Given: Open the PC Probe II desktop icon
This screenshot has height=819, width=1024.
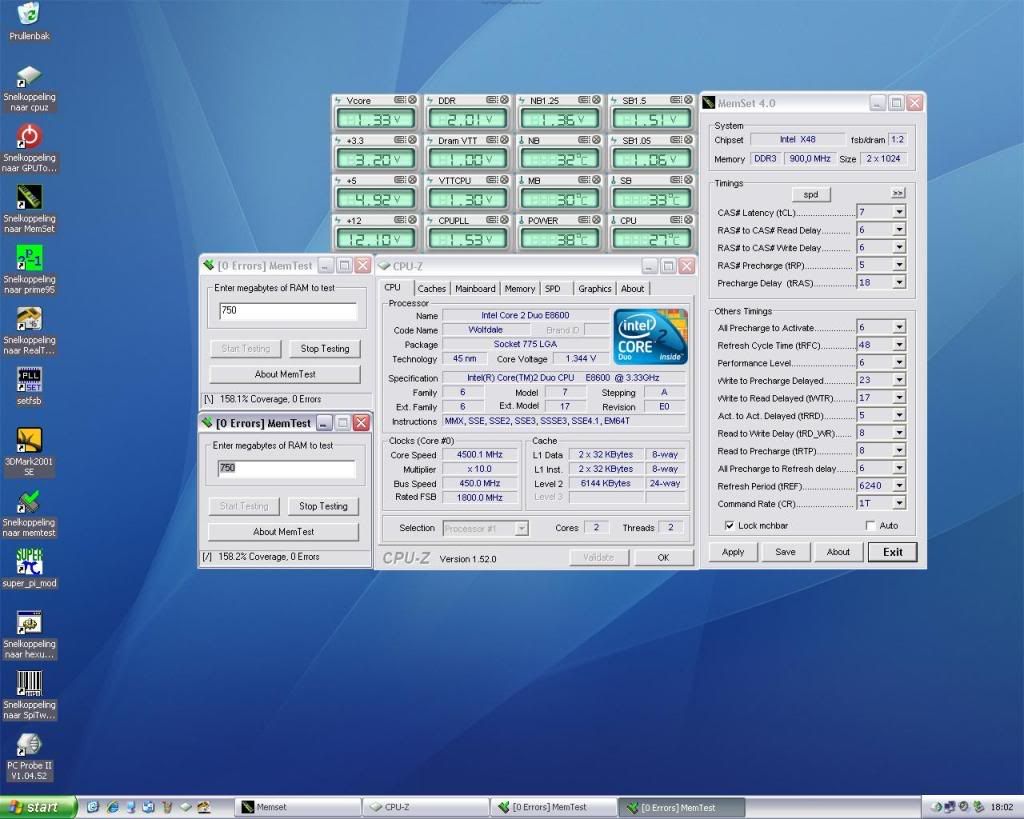Looking at the screenshot, I should click(29, 744).
